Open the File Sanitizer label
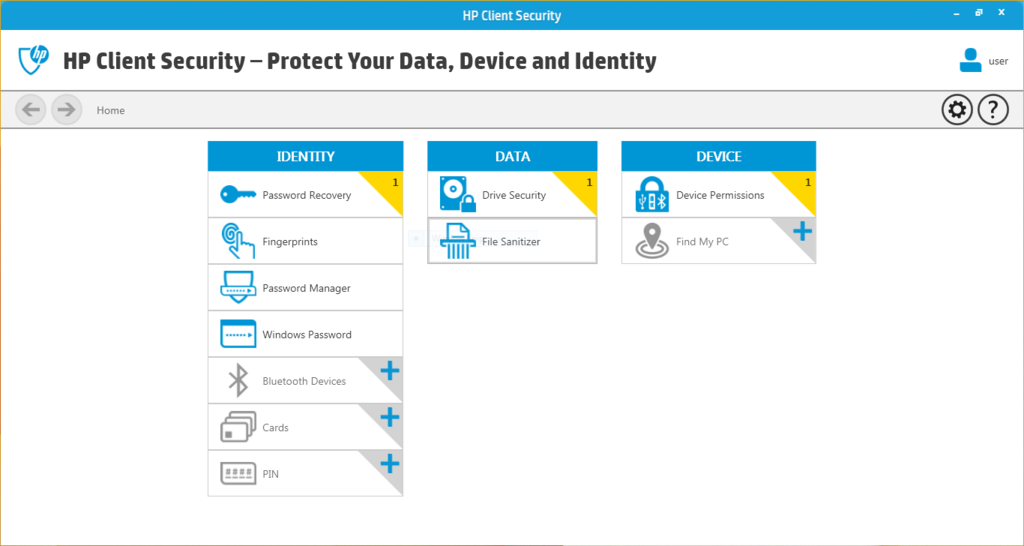 click(511, 242)
